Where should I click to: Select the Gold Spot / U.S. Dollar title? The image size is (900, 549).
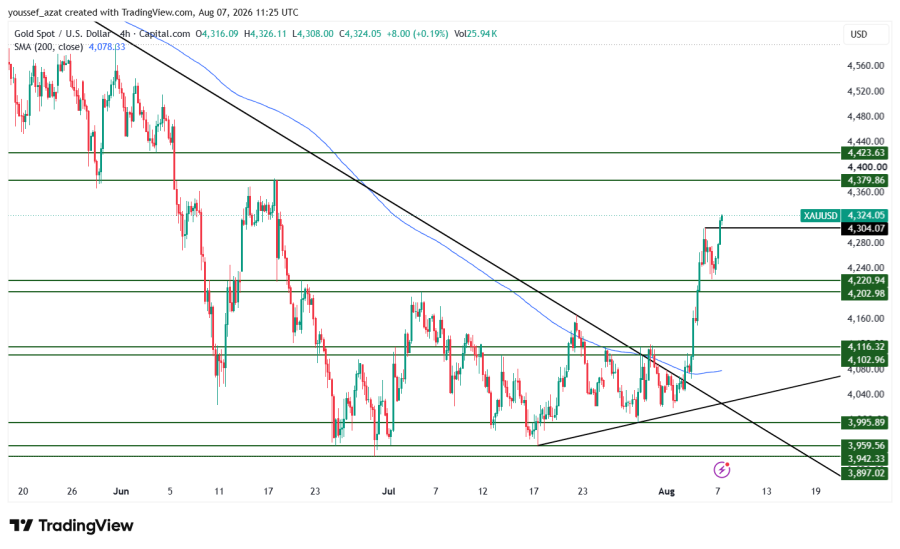click(62, 34)
